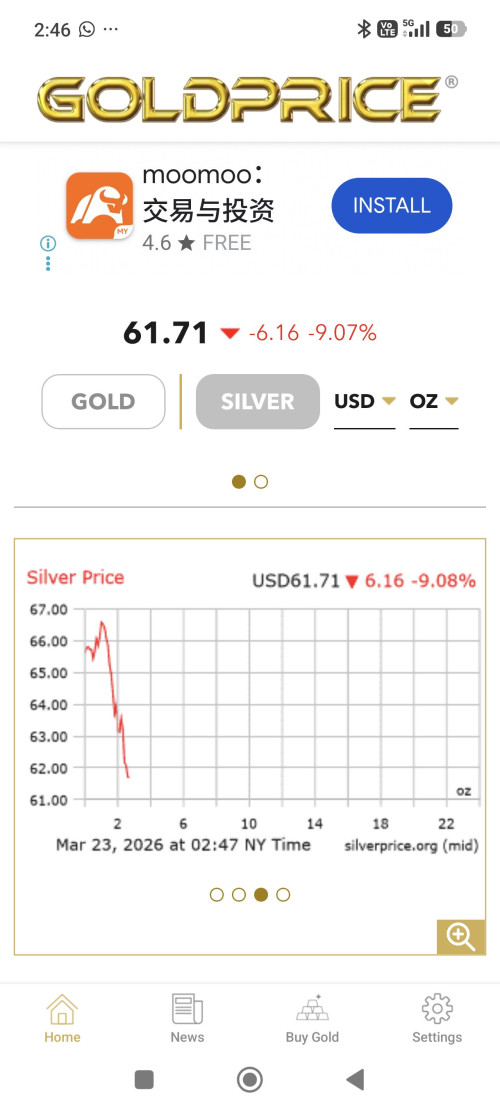Click the INSTALL button
The height and width of the screenshot is (1111, 500).
[392, 205]
